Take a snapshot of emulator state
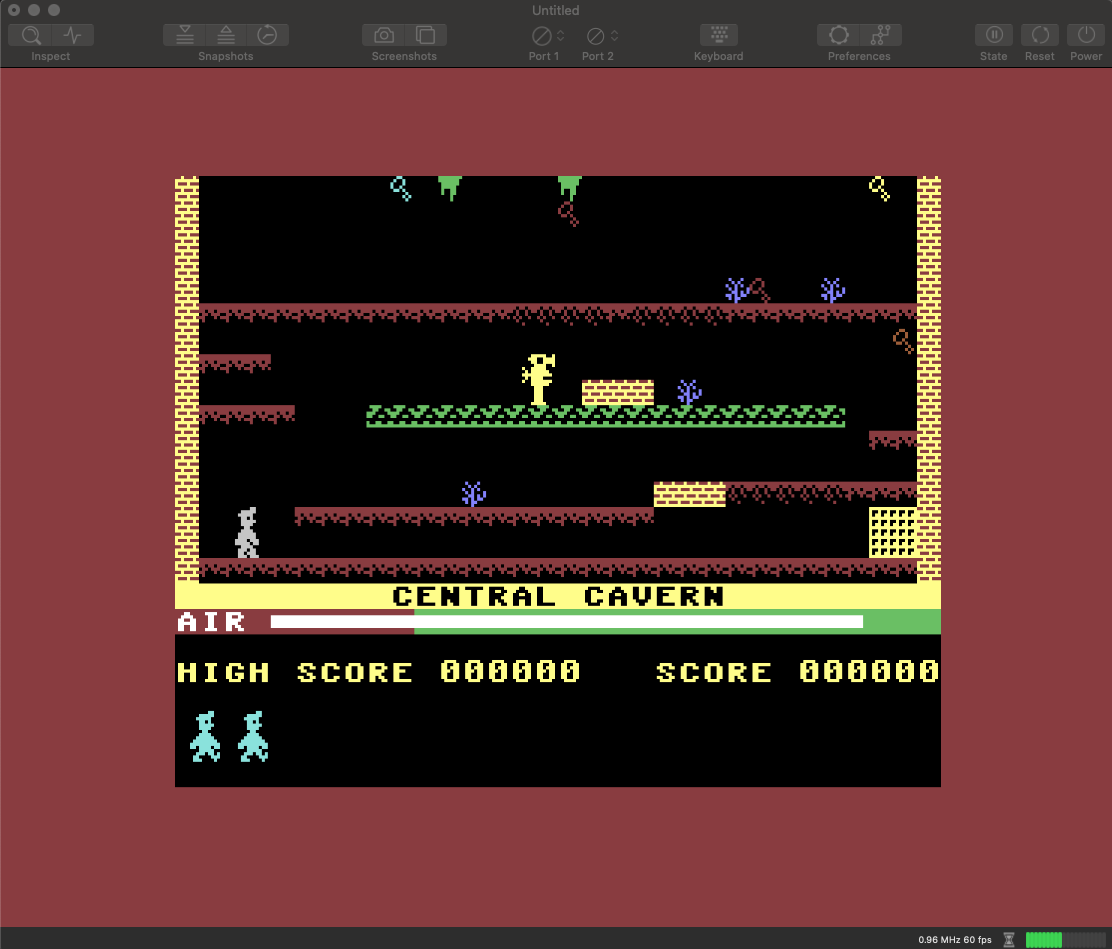The height and width of the screenshot is (949, 1112). tap(184, 35)
